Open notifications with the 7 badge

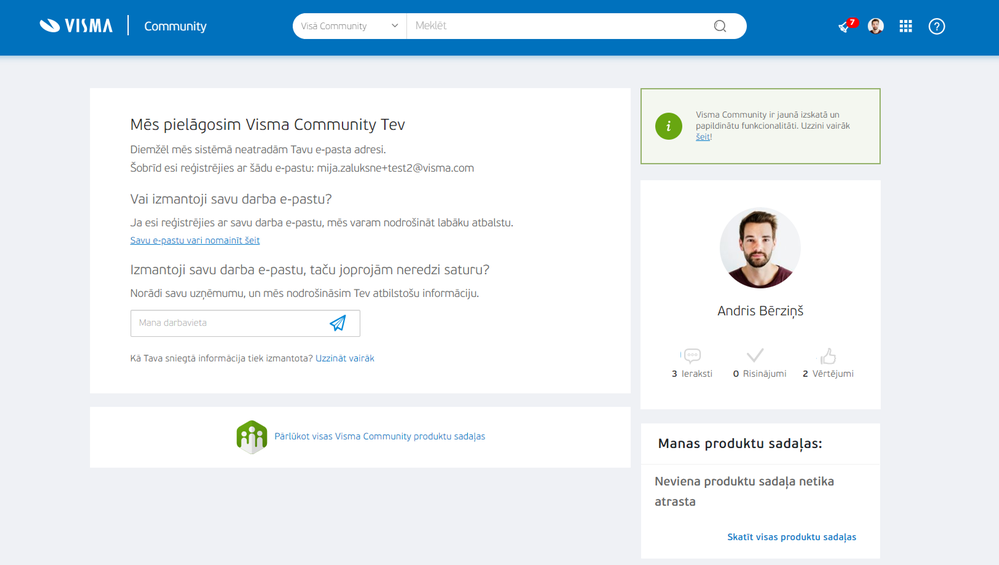847,26
